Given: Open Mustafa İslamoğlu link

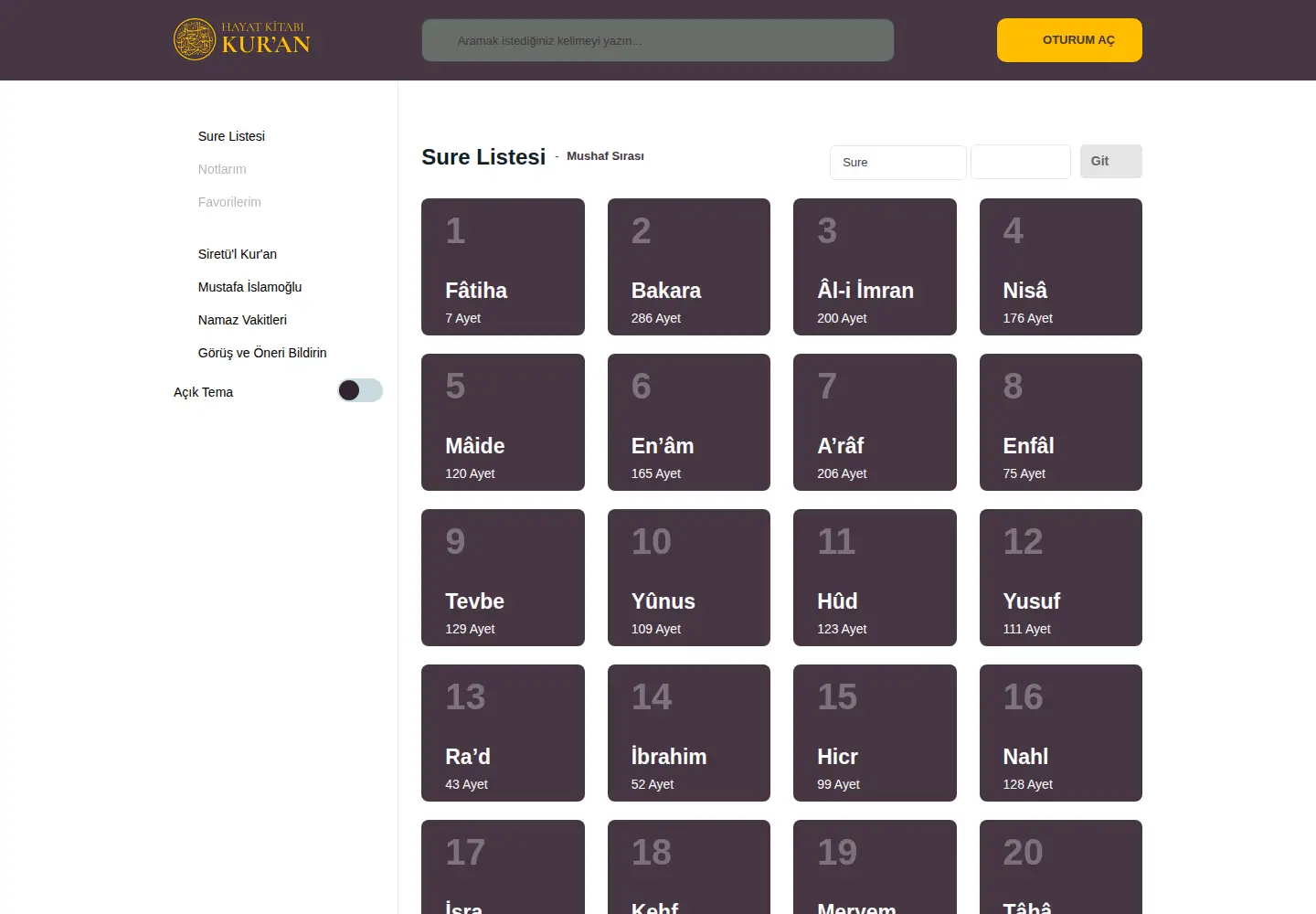Looking at the screenshot, I should [249, 287].
